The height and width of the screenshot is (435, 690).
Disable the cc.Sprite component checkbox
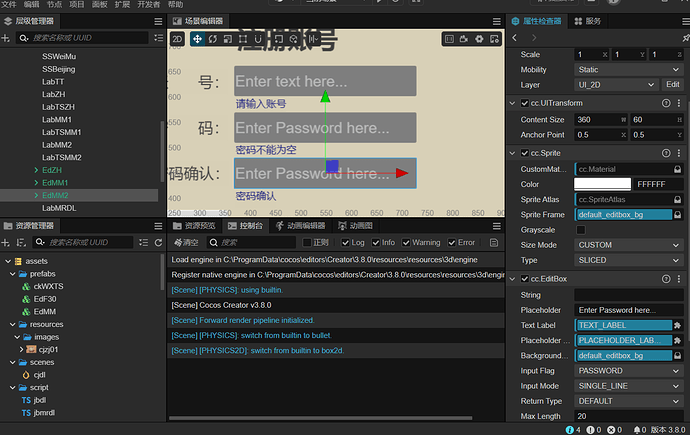tap(525, 153)
